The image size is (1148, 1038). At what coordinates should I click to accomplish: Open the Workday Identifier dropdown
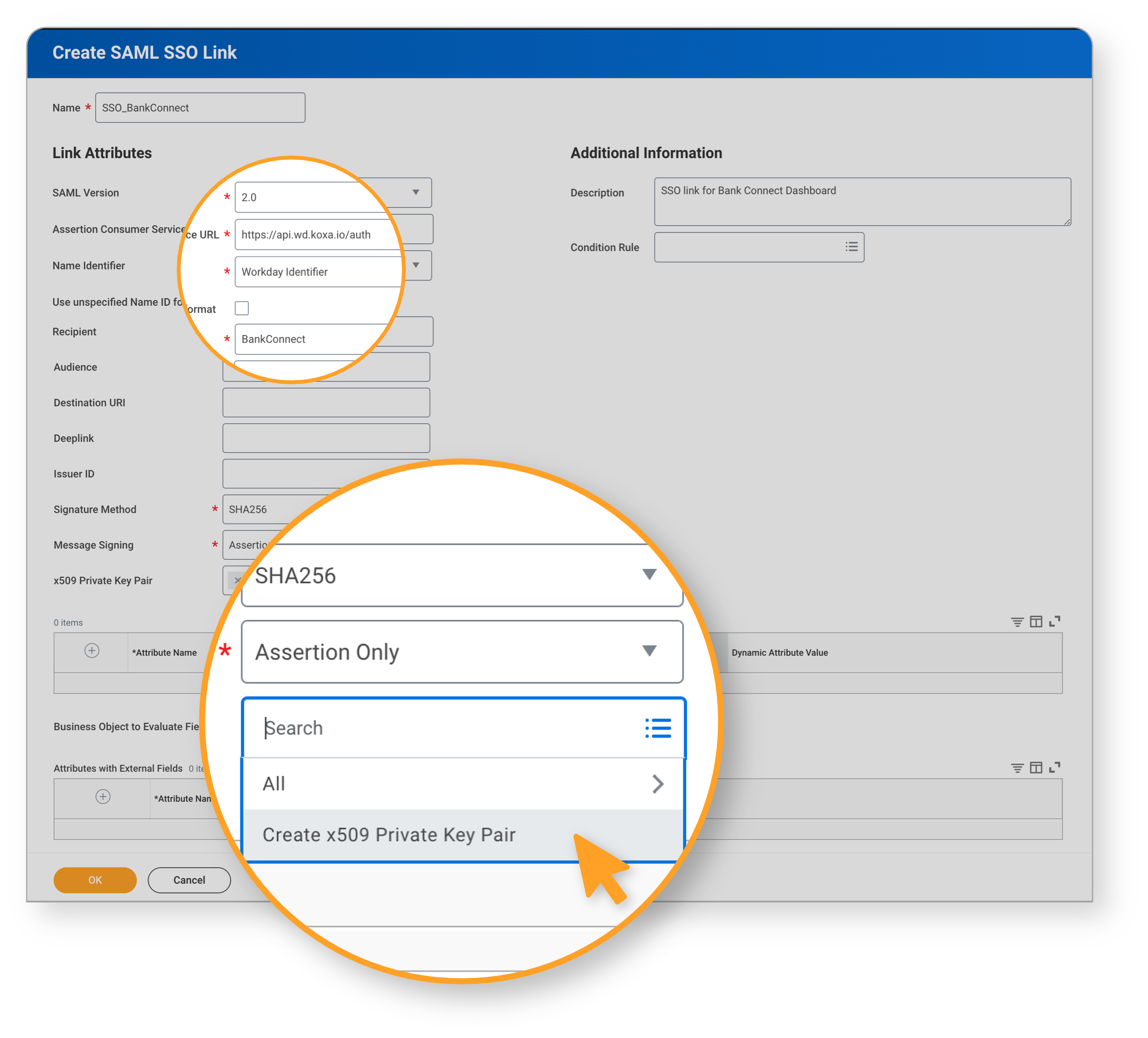pyautogui.click(x=416, y=266)
